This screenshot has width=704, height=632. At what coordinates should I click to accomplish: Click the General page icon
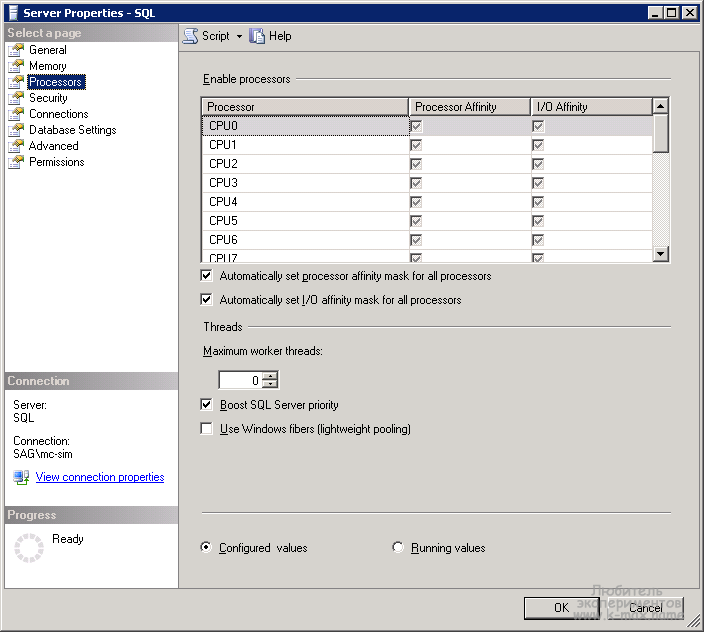click(x=16, y=50)
